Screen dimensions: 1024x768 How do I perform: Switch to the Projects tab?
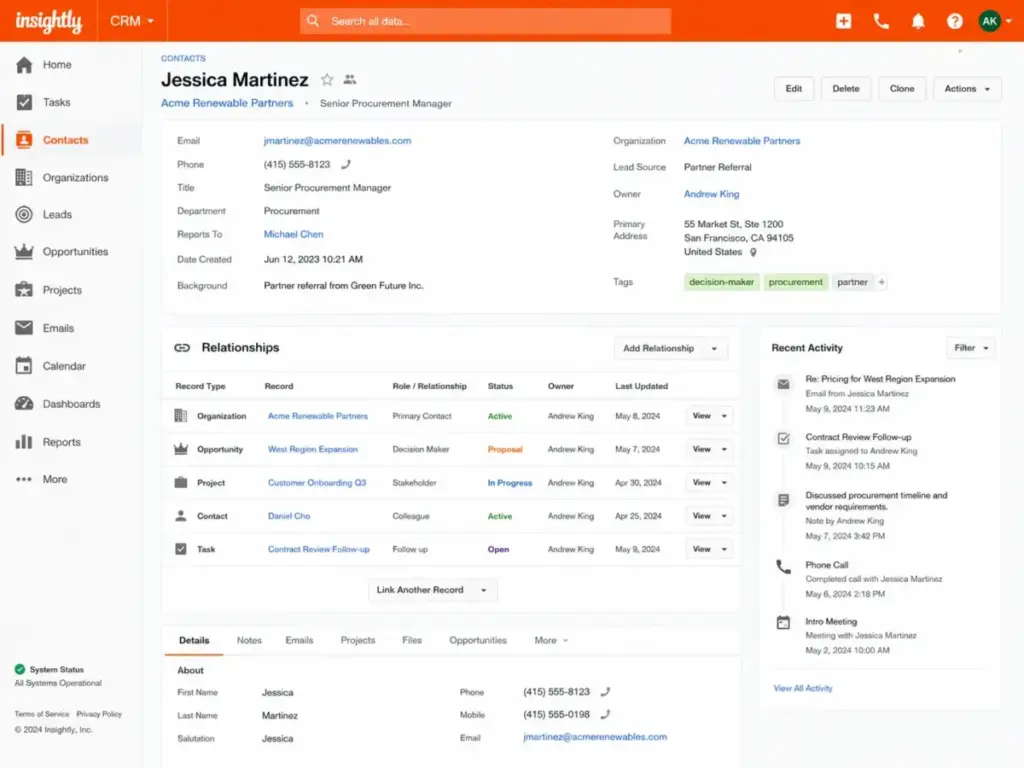coord(358,640)
